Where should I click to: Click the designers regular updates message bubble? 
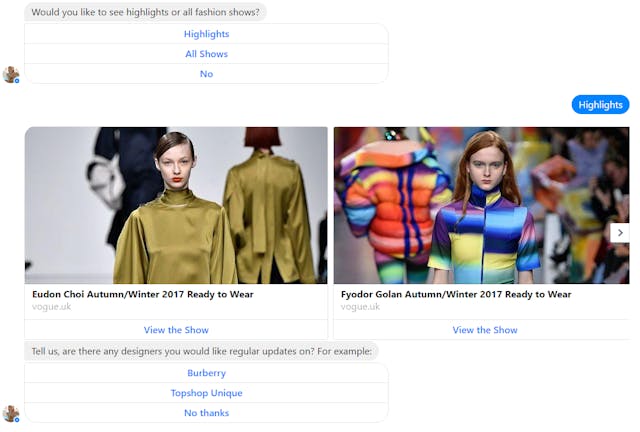(x=201, y=351)
